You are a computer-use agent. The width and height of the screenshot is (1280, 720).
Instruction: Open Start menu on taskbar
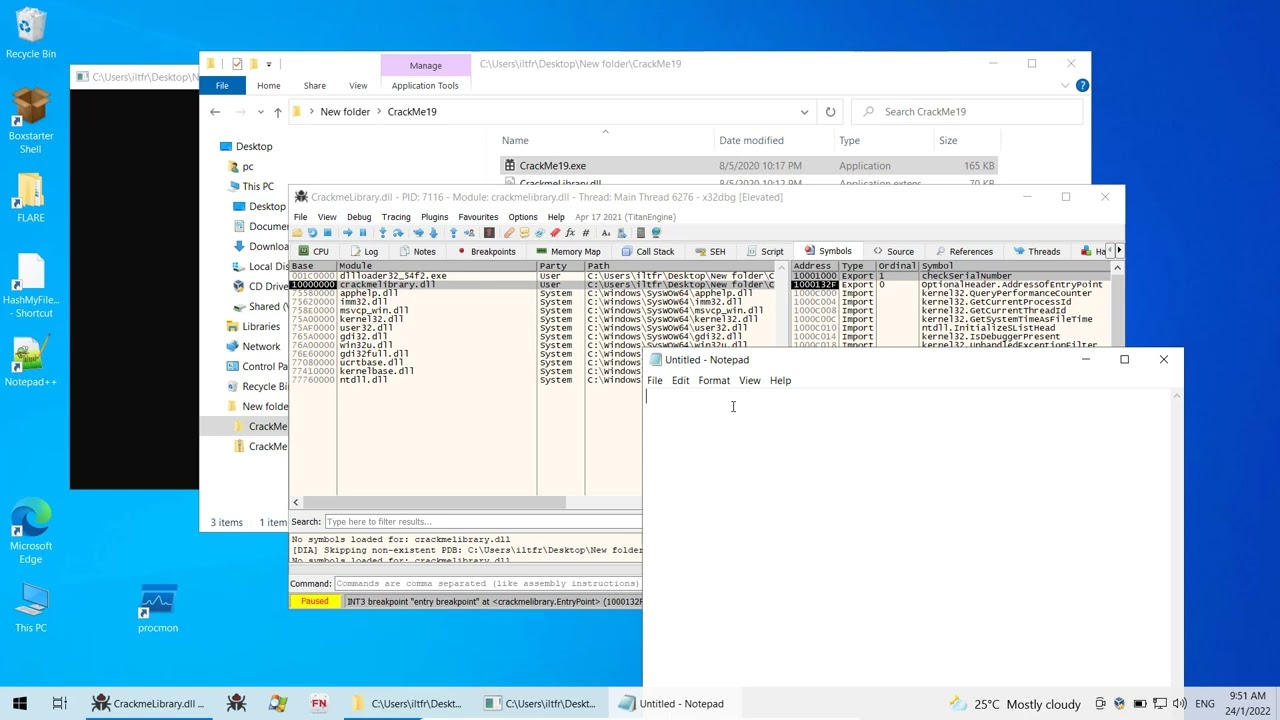[x=20, y=704]
